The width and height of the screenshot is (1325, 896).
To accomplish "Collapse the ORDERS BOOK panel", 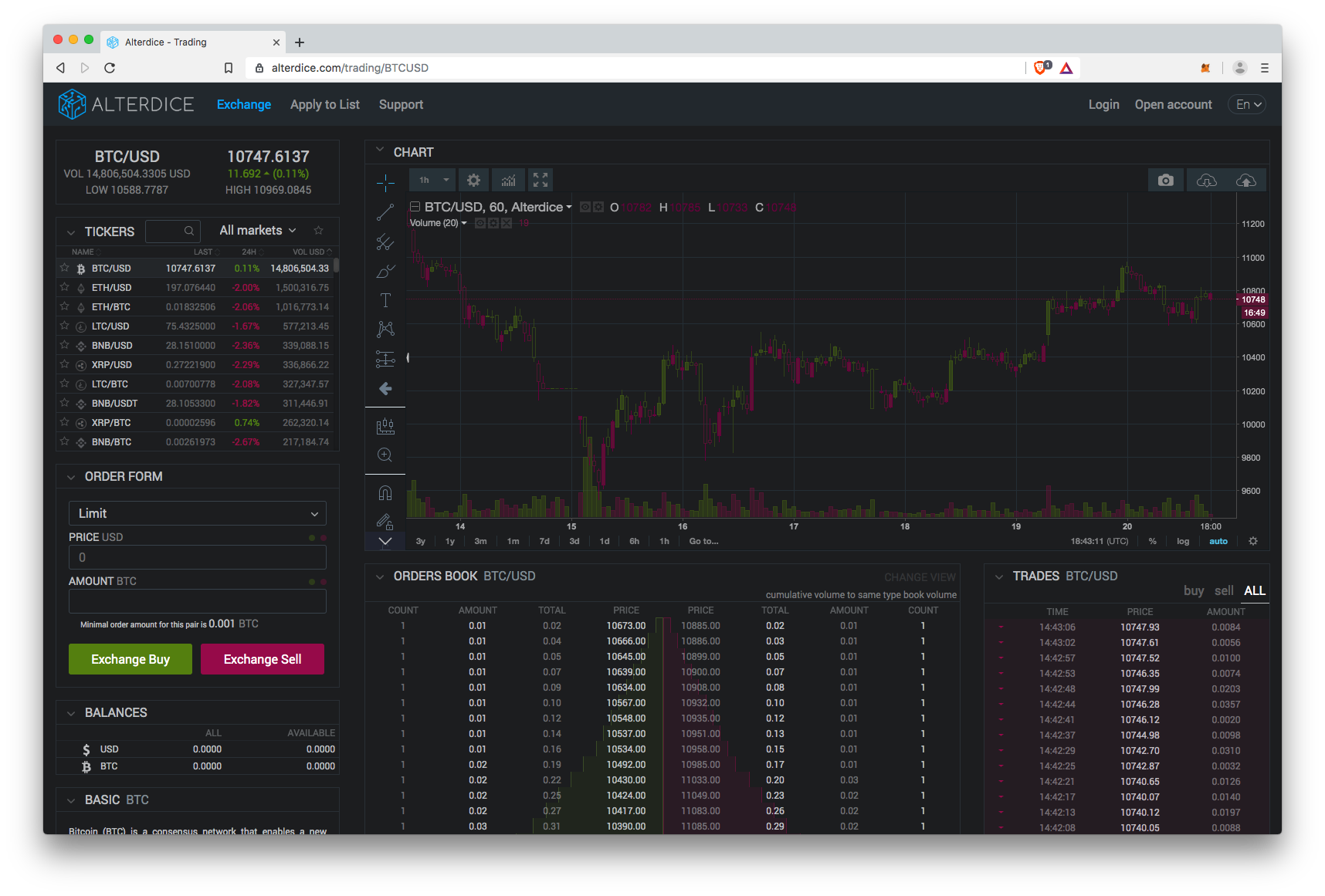I will coord(379,576).
